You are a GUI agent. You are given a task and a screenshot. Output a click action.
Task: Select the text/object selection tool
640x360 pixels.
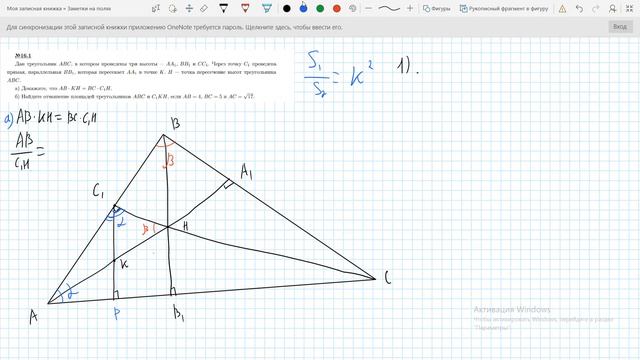156,8
